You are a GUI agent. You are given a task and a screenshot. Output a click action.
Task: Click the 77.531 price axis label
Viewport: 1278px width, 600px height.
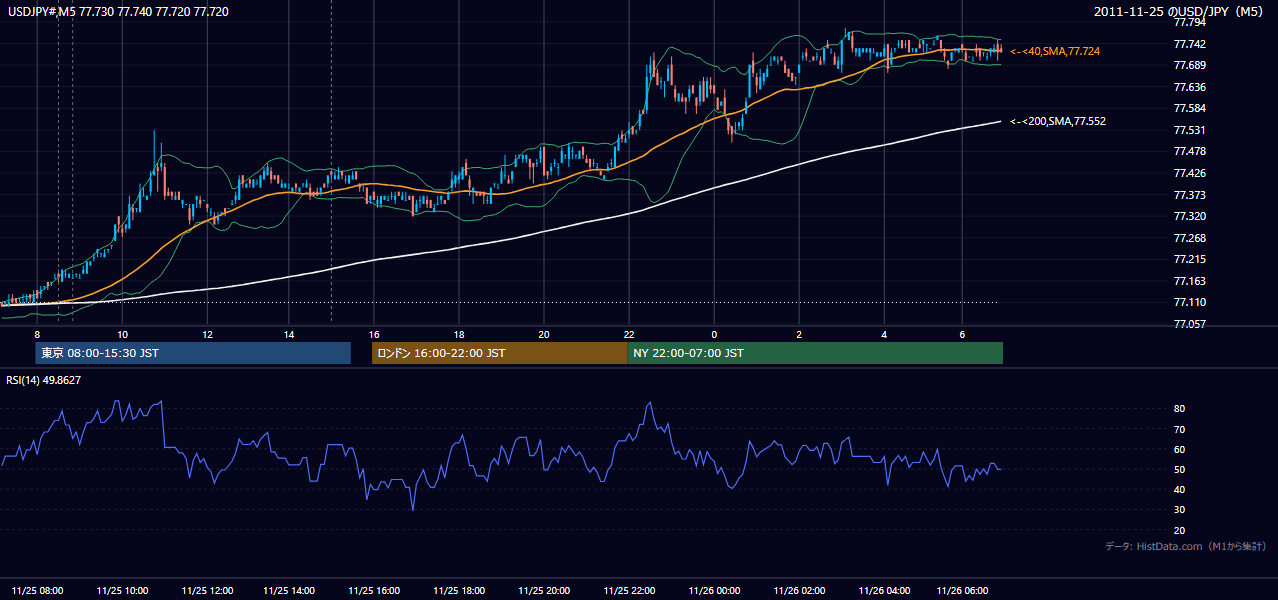tap(1190, 130)
